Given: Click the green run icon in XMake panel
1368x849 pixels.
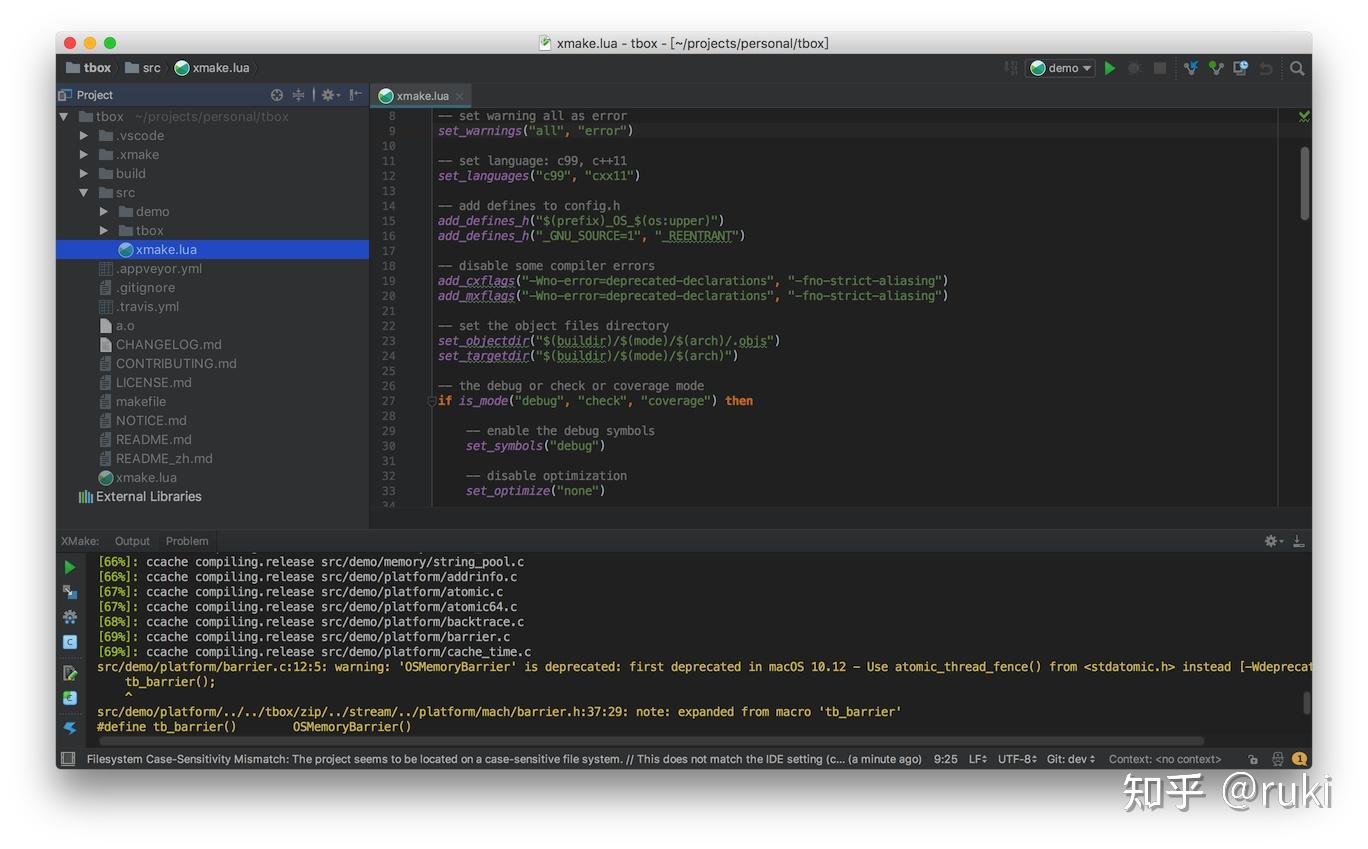Looking at the screenshot, I should click(x=70, y=567).
